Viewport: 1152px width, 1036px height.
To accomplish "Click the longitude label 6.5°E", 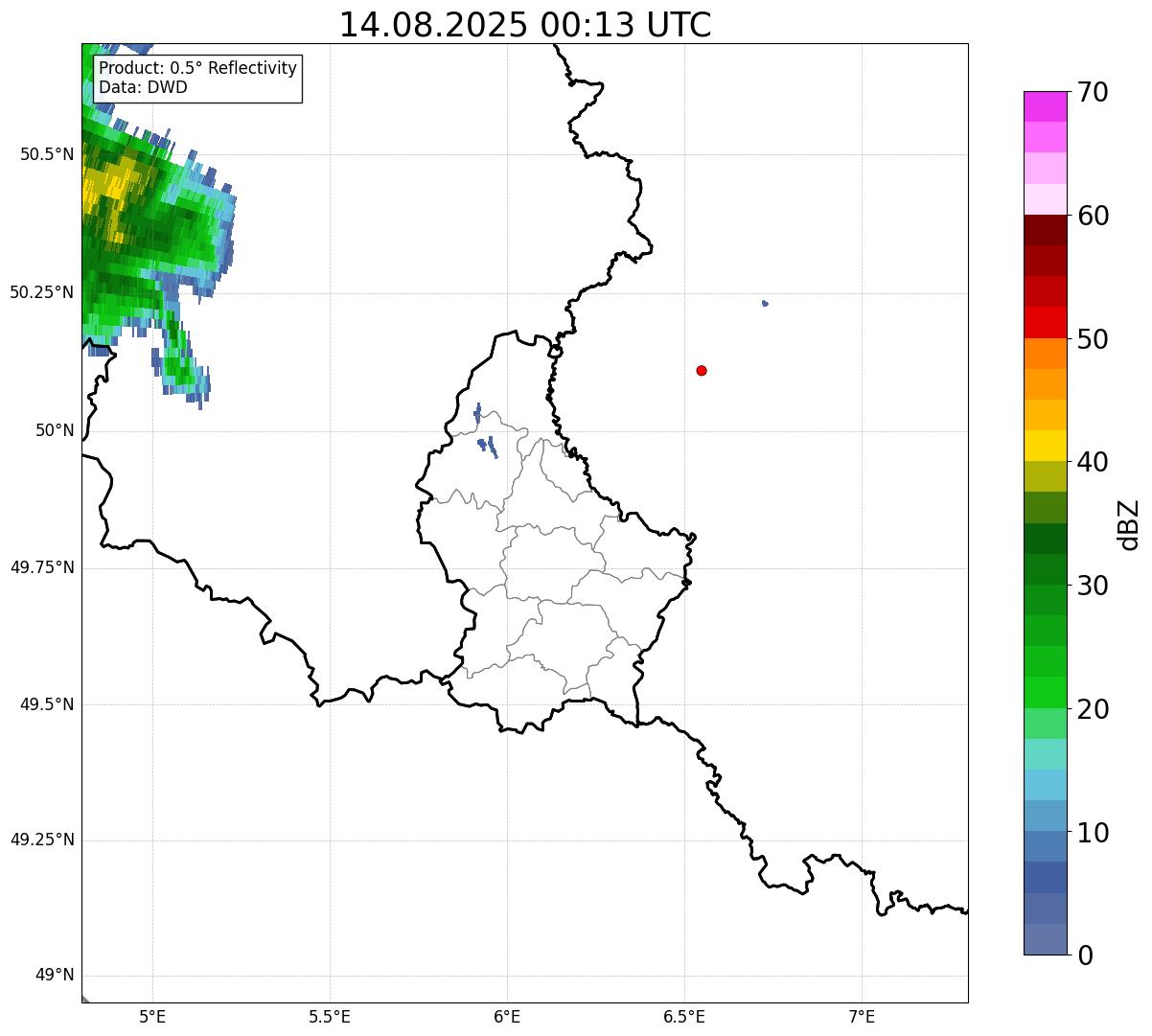I will pos(684,1017).
